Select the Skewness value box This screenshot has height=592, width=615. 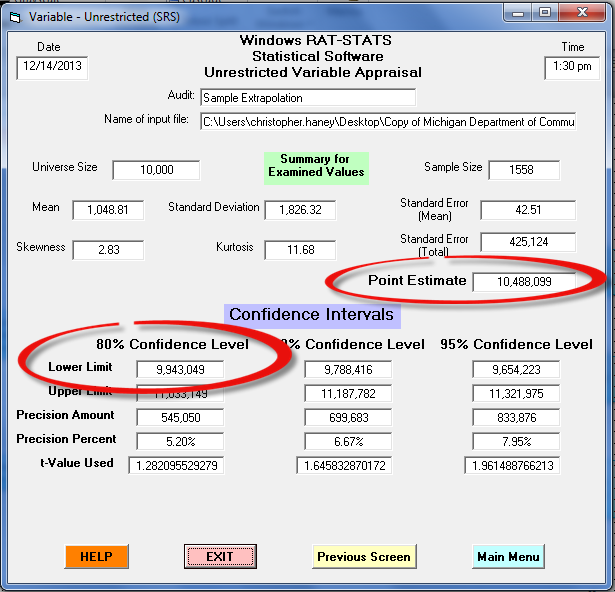pos(108,250)
